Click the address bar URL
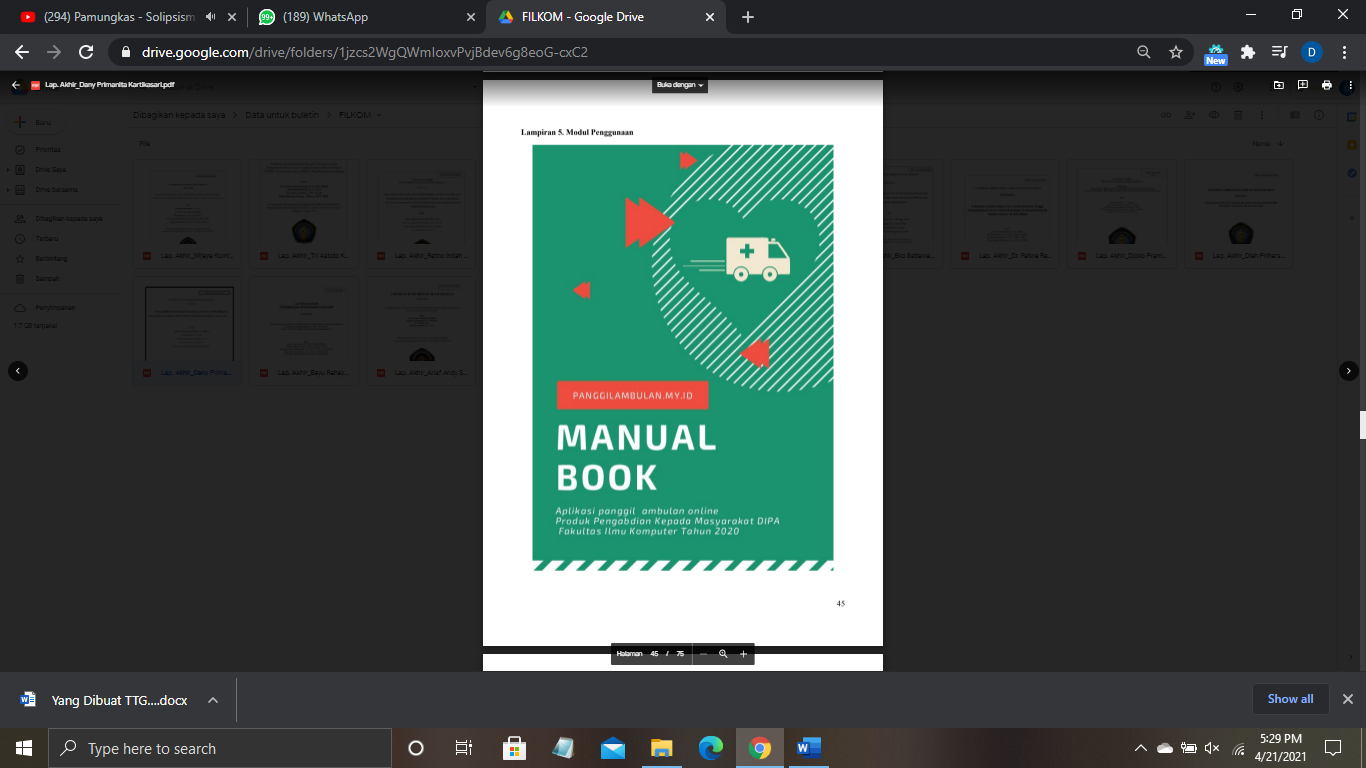1366x768 pixels. [x=364, y=52]
